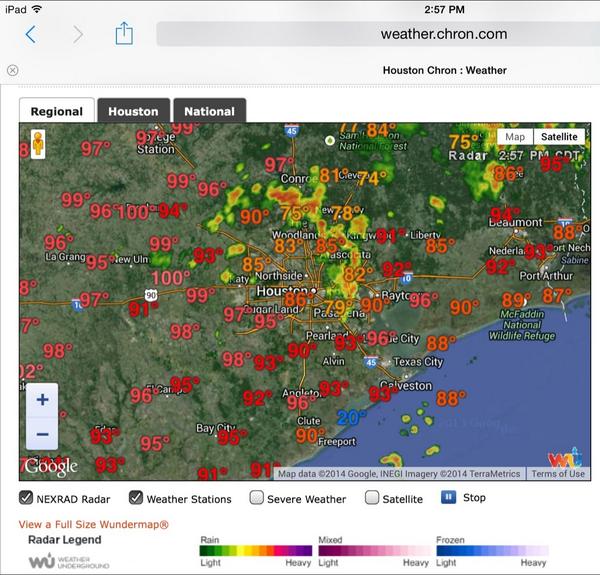
Task: Open the National tab
Action: point(209,111)
